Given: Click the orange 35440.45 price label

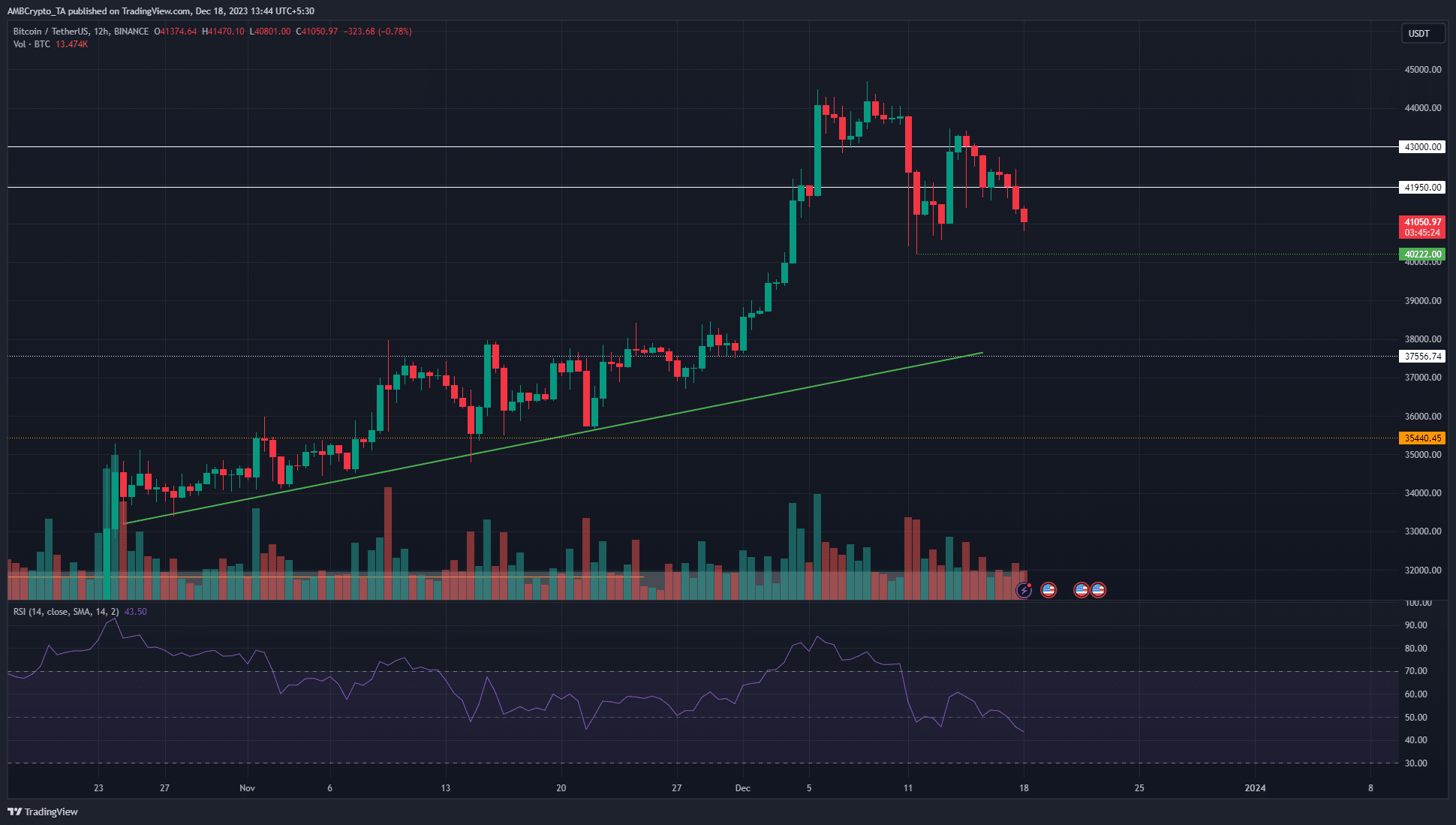Looking at the screenshot, I should coord(1423,438).
